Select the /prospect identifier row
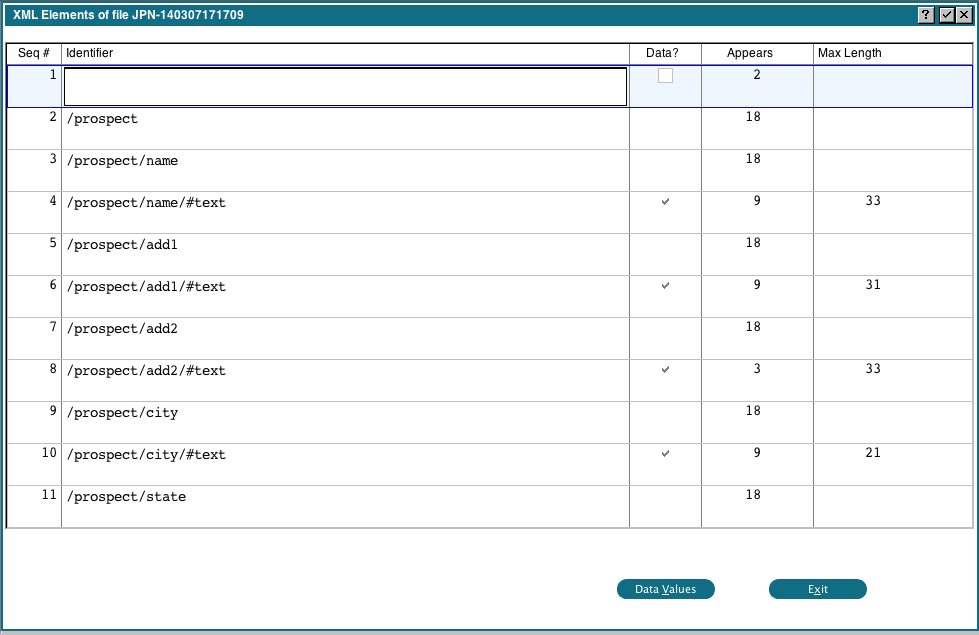 [345, 119]
